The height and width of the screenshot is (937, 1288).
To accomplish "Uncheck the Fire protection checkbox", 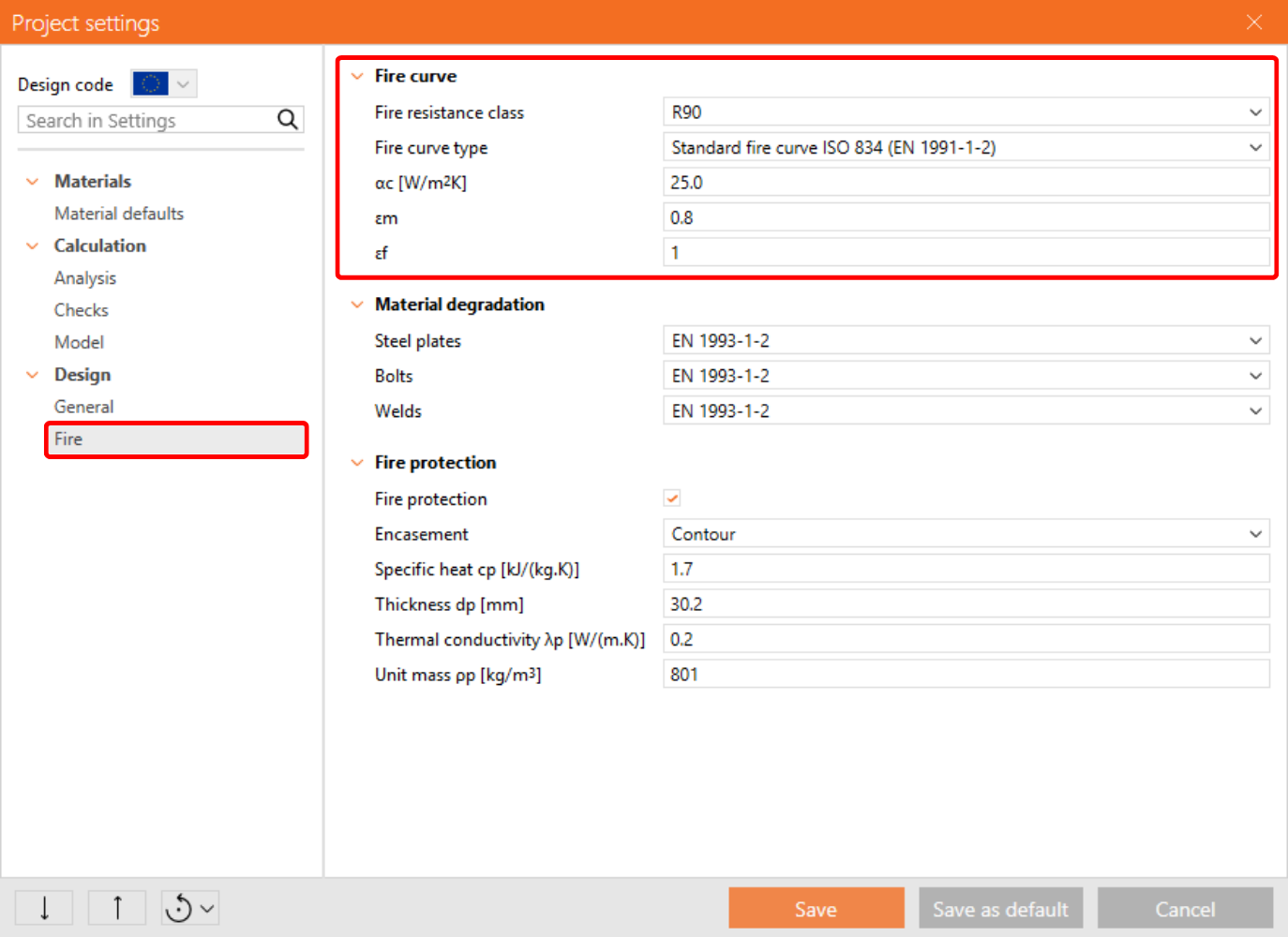I will [x=672, y=498].
